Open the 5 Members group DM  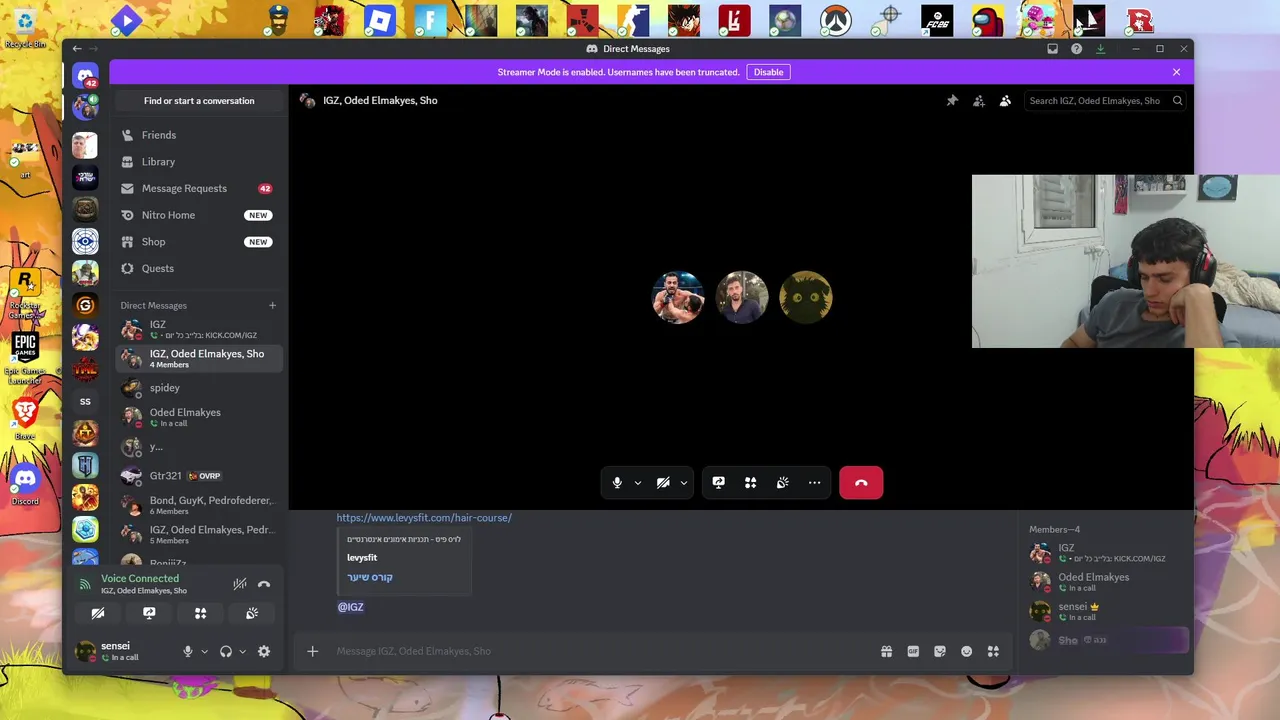pos(199,534)
